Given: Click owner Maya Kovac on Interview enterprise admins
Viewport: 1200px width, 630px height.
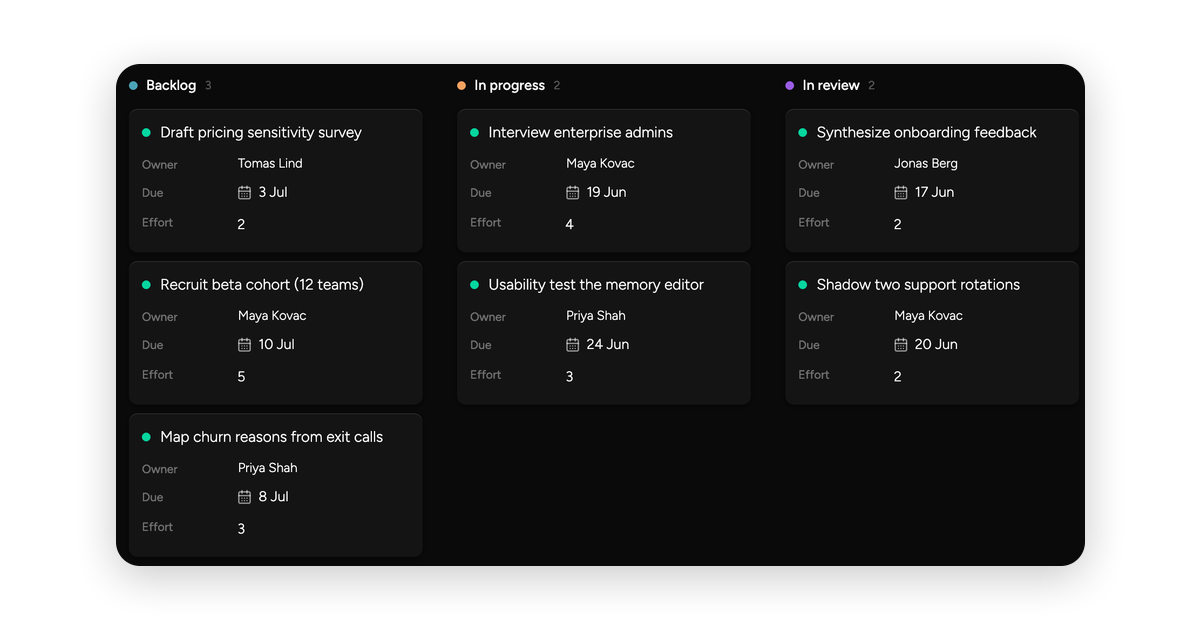Looking at the screenshot, I should (600, 163).
